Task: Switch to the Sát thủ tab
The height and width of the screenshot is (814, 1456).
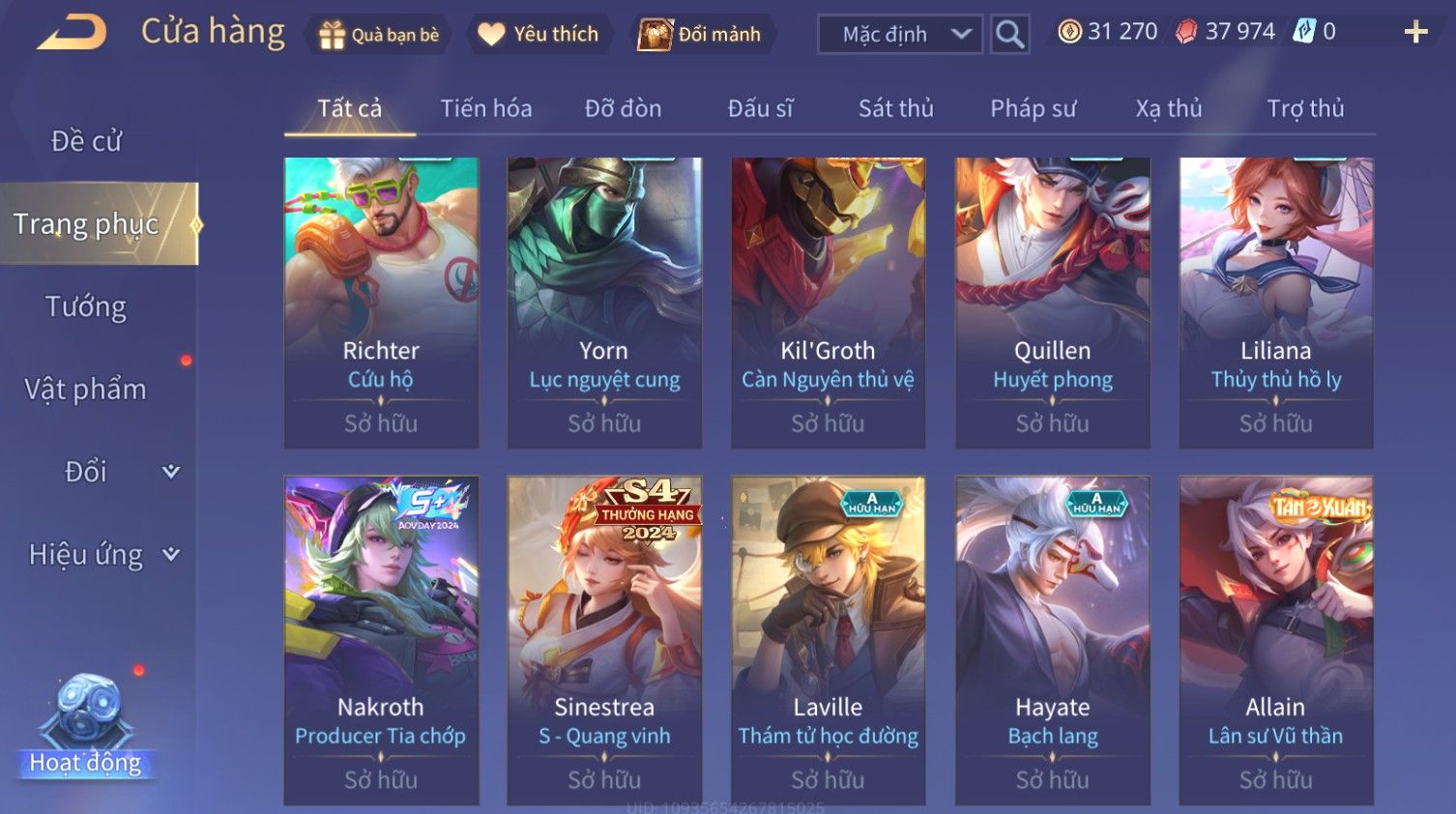Action: tap(896, 108)
